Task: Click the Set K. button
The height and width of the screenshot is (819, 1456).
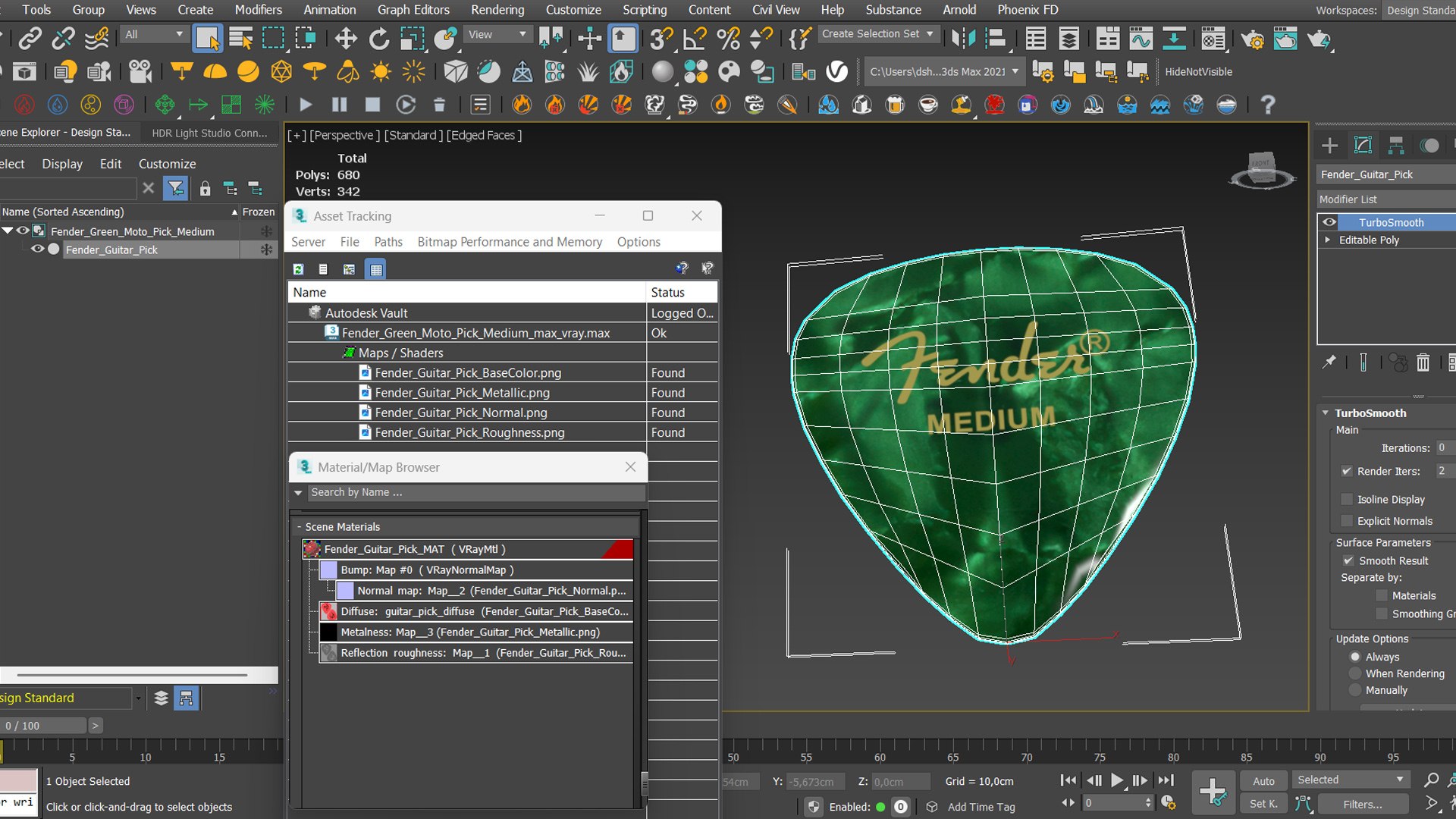Action: 1263,804
